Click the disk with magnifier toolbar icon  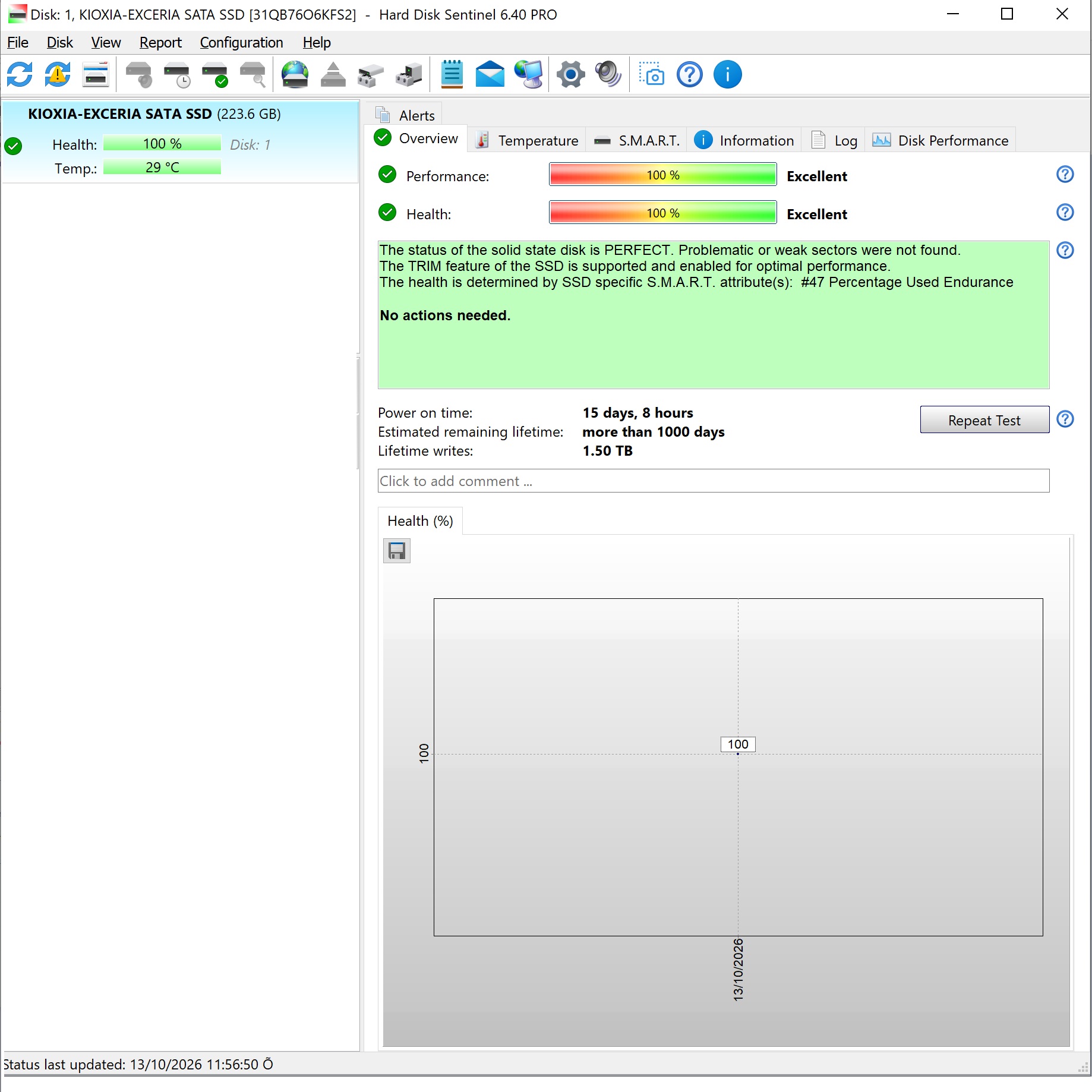pos(253,75)
